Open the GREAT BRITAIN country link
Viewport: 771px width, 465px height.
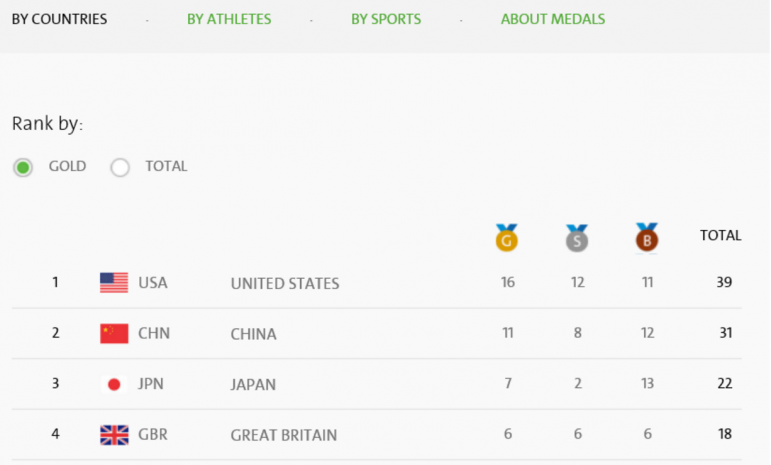coord(284,435)
